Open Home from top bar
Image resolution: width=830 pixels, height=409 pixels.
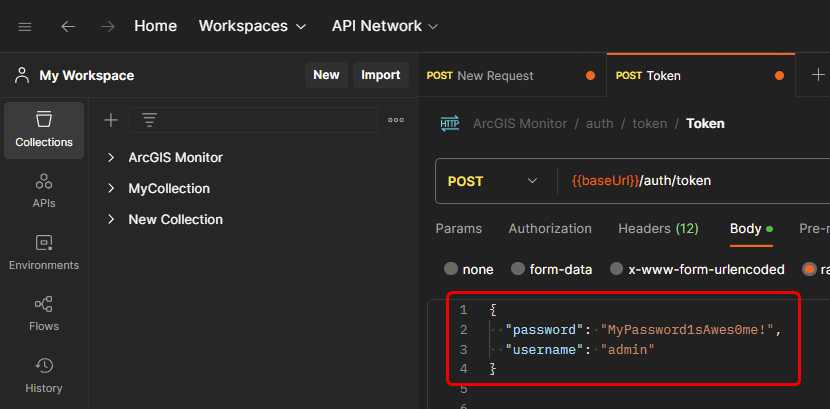156,26
